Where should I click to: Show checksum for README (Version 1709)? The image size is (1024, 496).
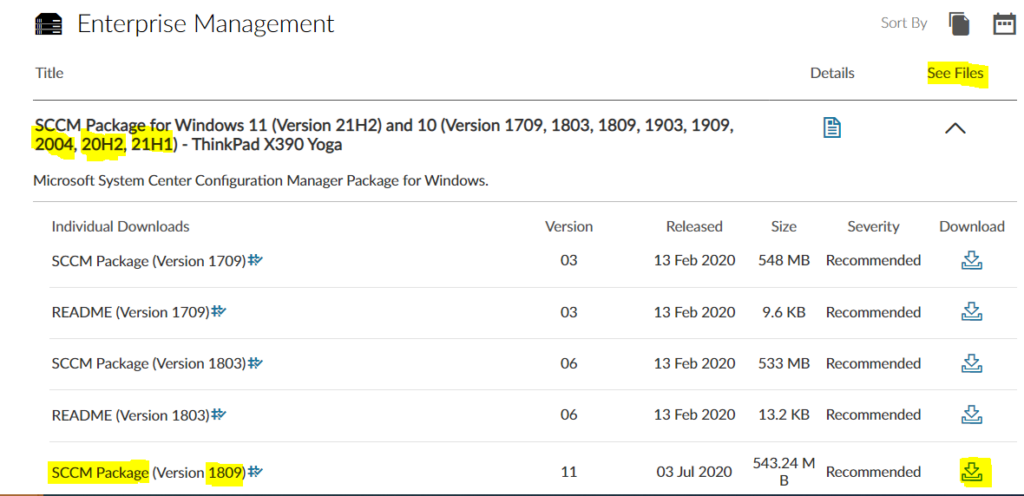tap(218, 312)
